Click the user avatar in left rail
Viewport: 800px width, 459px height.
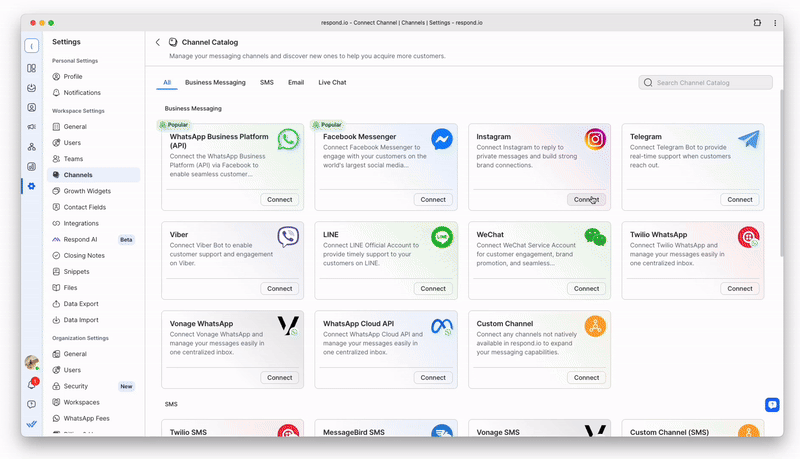pos(32,362)
